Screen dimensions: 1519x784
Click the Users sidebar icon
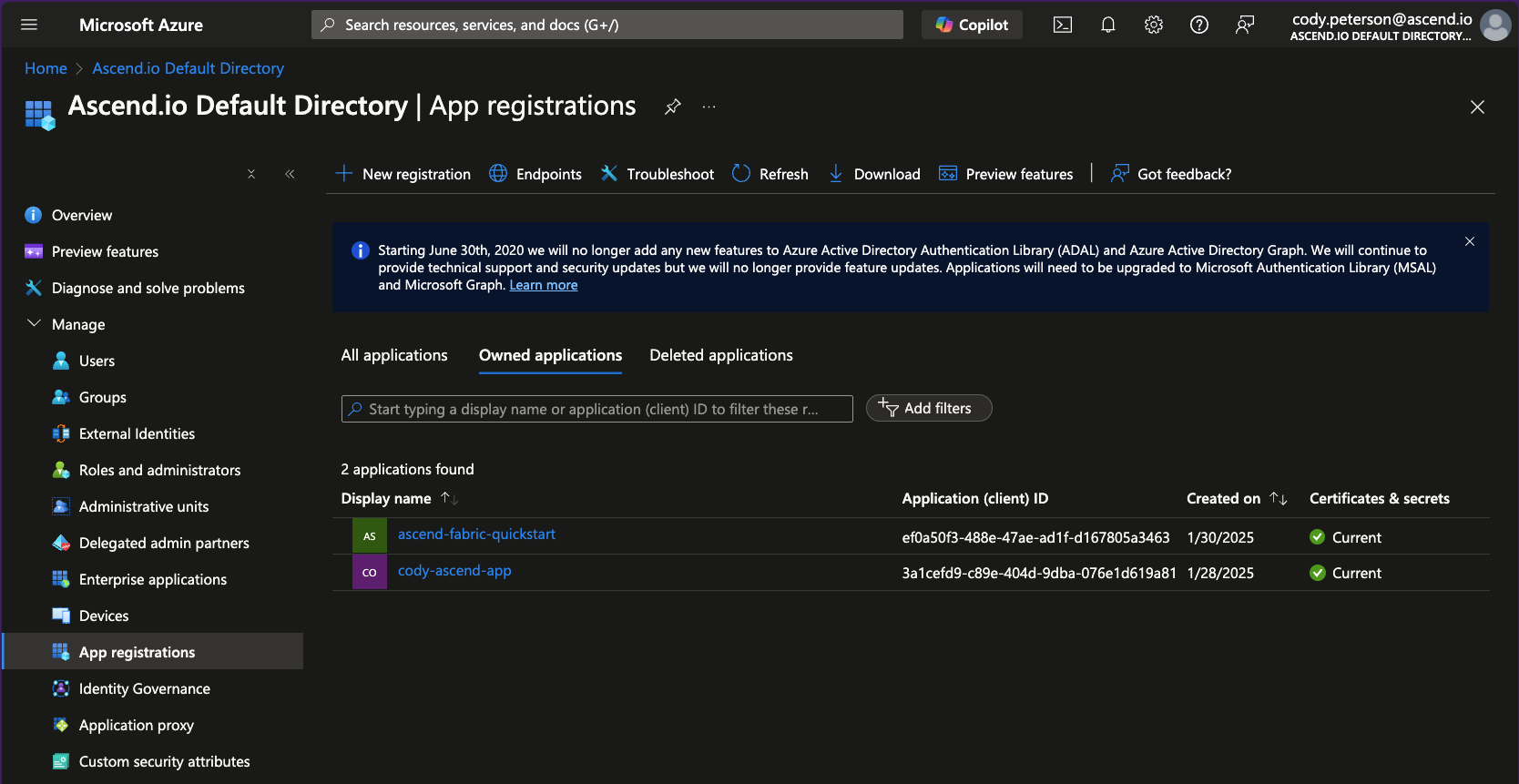(61, 361)
